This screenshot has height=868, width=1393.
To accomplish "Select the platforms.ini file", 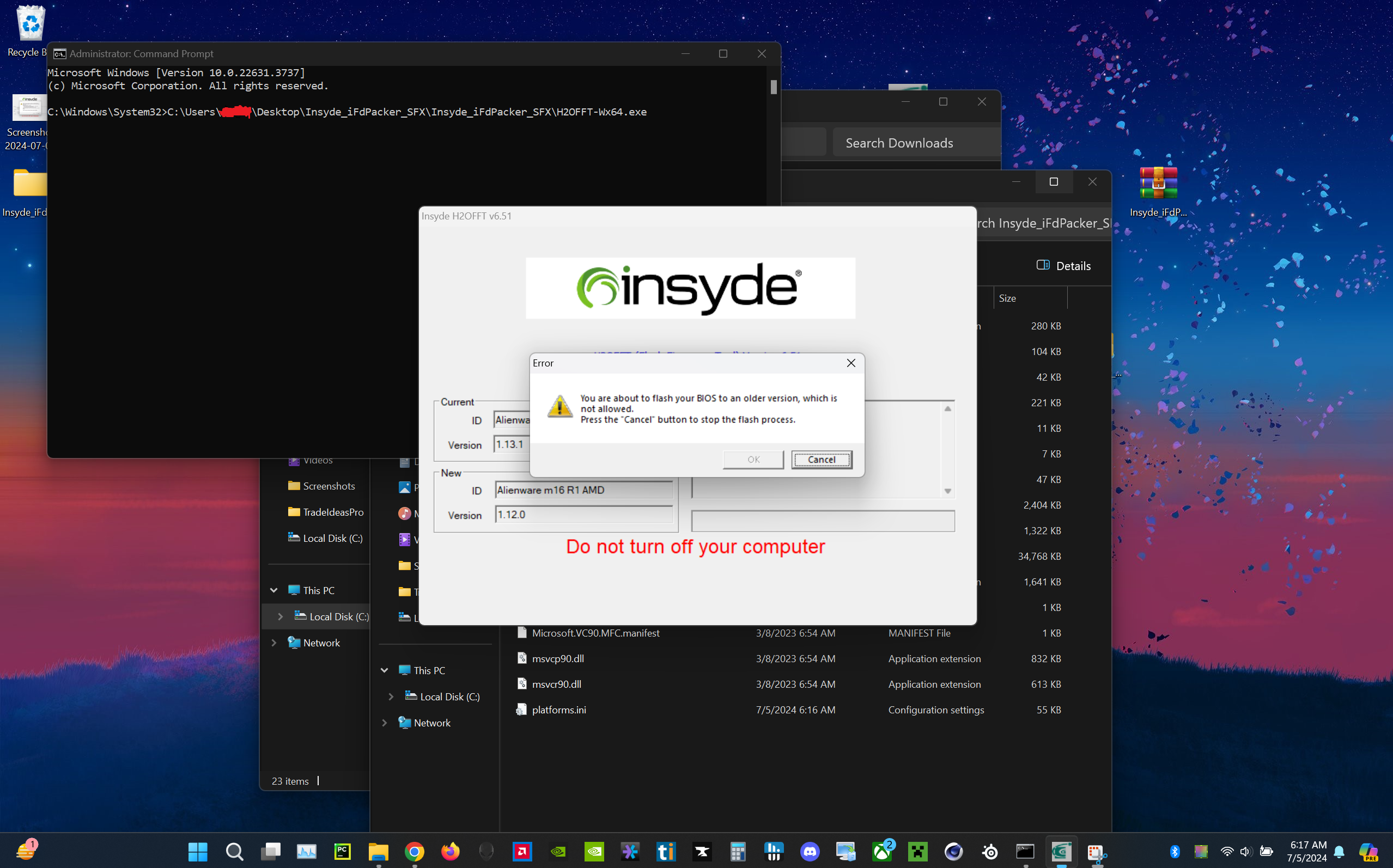I will click(x=559, y=710).
